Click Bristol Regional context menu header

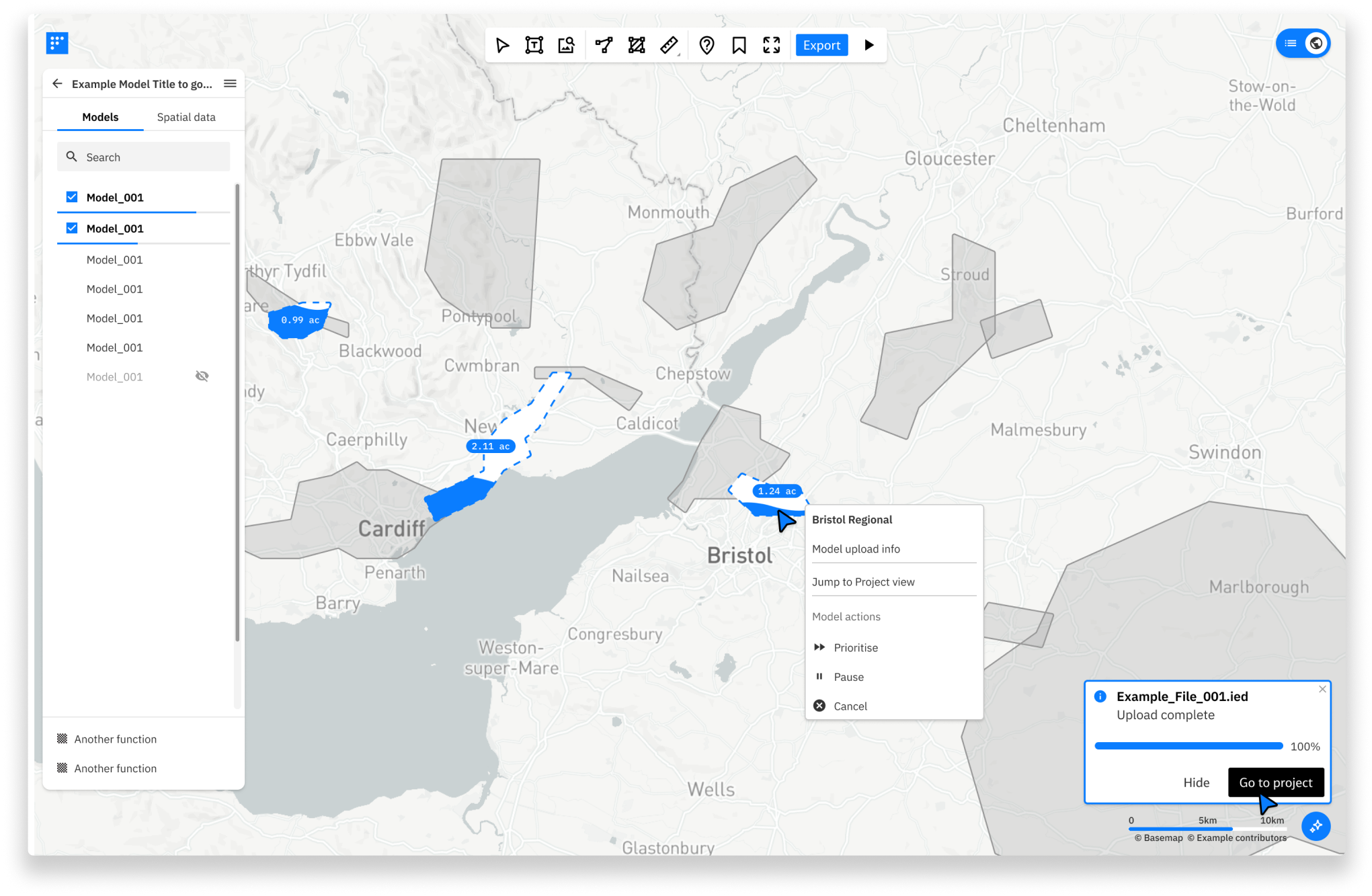tap(852, 520)
